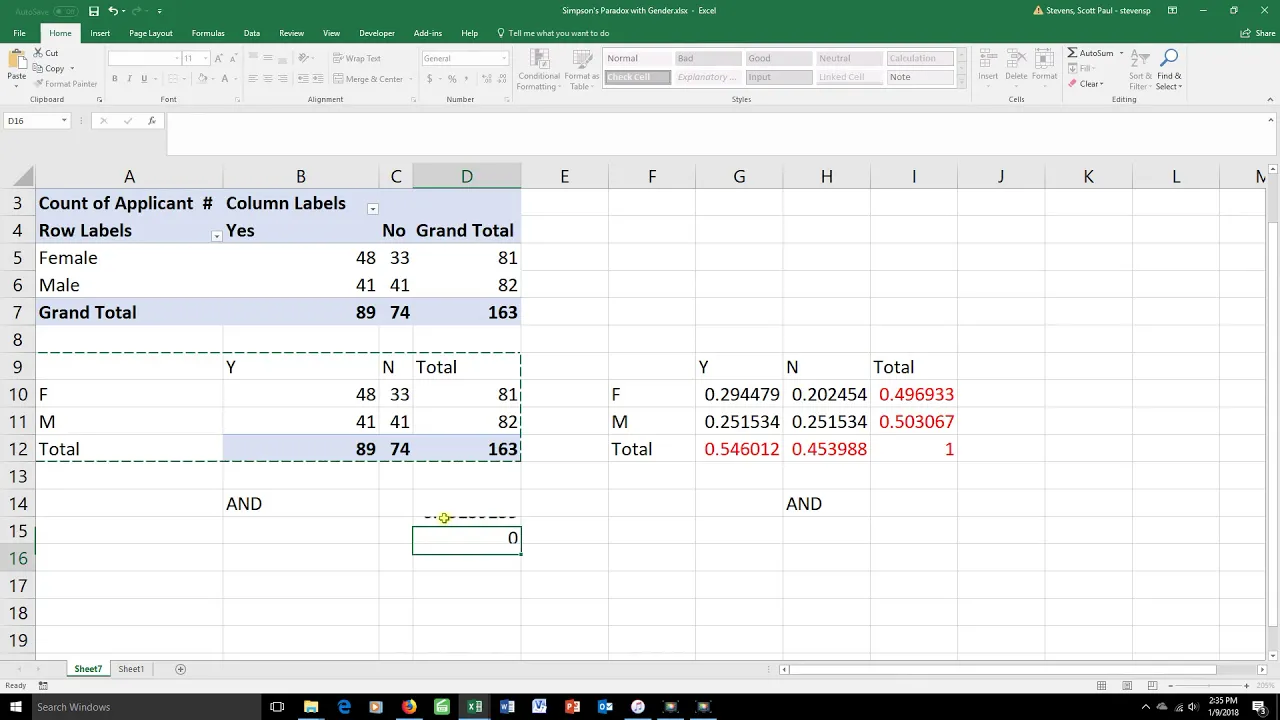
Task: Select the Sheet1 tab
Action: pos(131,669)
